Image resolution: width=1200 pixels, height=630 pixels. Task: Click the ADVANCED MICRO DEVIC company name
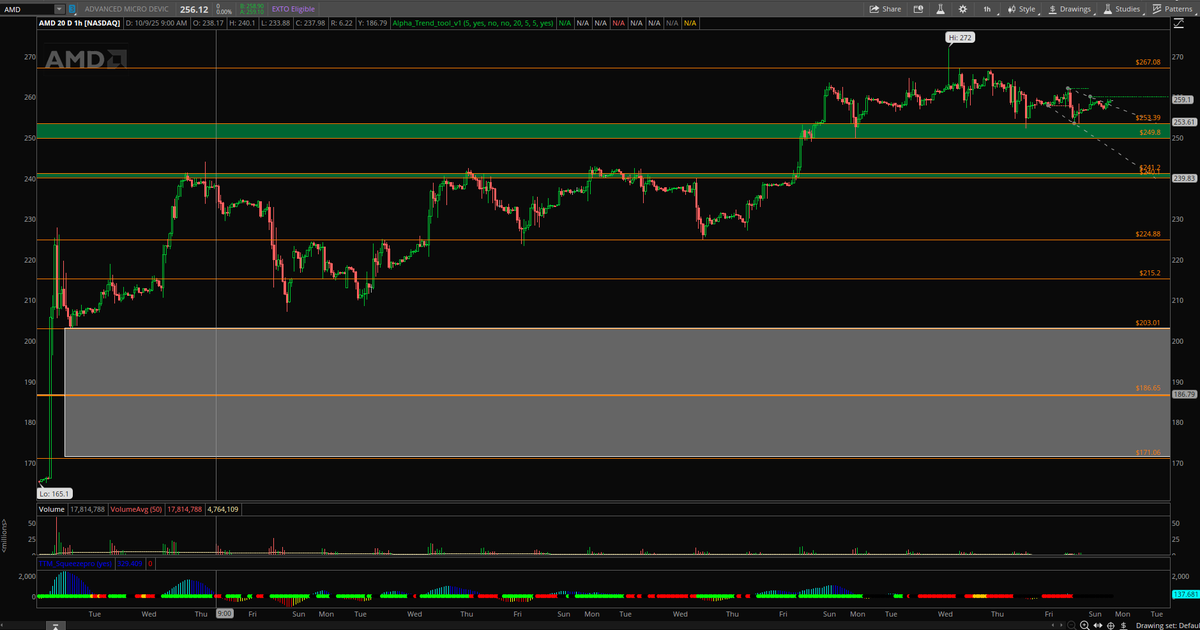pyautogui.click(x=129, y=8)
